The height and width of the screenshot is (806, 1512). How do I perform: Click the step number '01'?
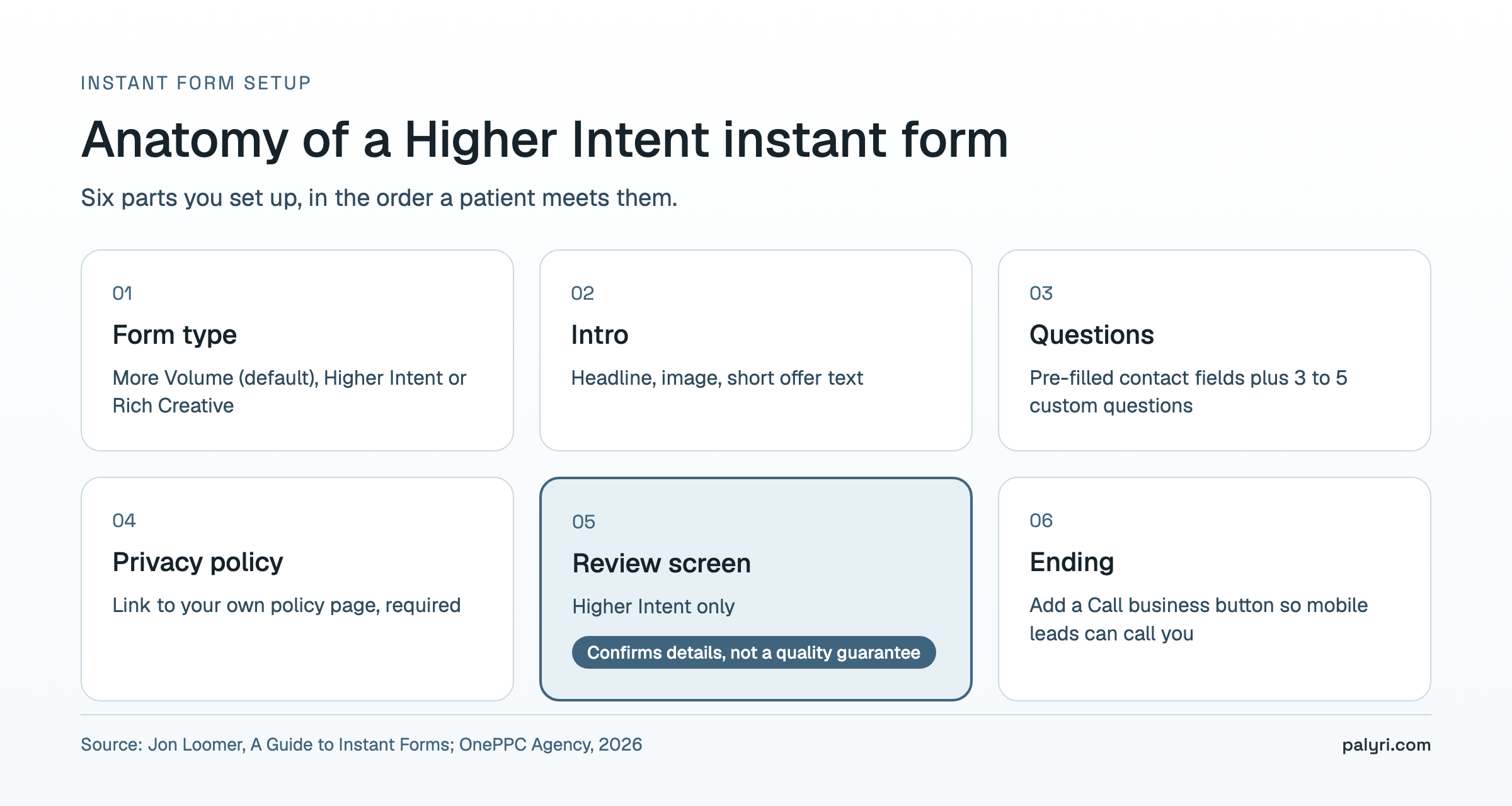pyautogui.click(x=122, y=293)
